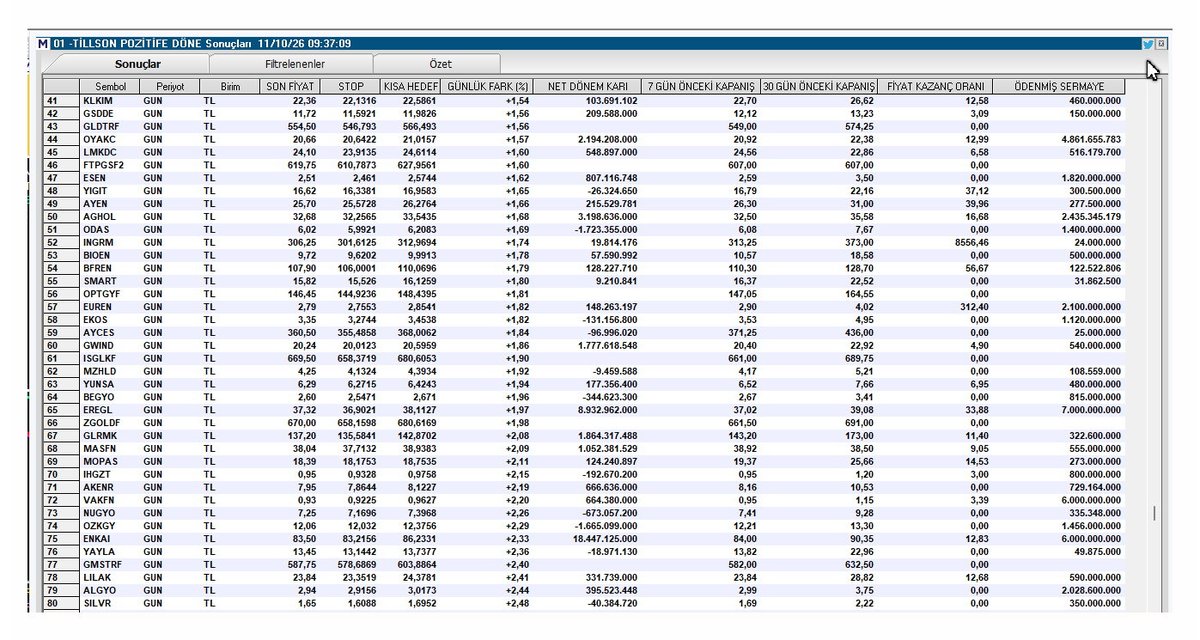The width and height of the screenshot is (1200, 640).
Task: Sort by GÜNLÜK FARK (%) header
Action: click(486, 87)
